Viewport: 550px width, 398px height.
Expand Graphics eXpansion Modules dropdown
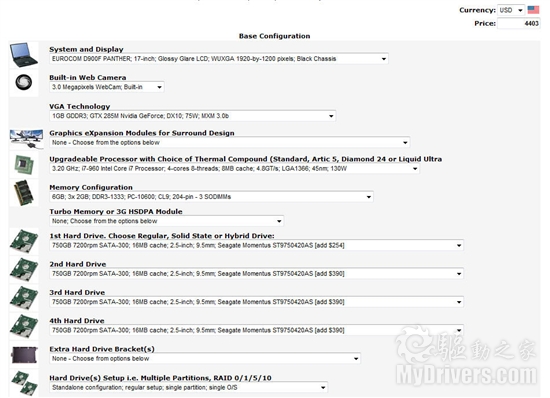229,143
